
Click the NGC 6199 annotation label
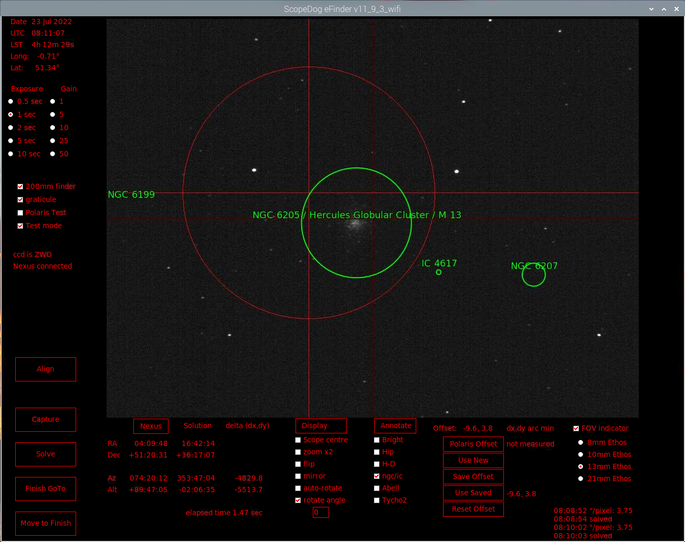coord(131,194)
